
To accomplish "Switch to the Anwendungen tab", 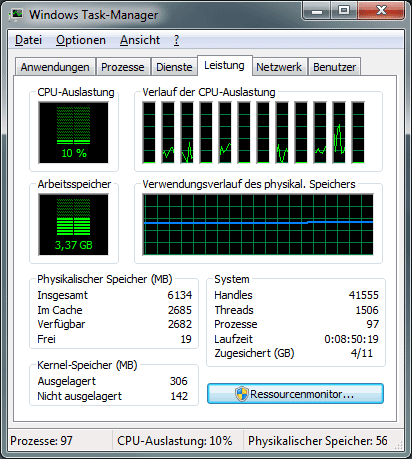I will tap(55, 67).
